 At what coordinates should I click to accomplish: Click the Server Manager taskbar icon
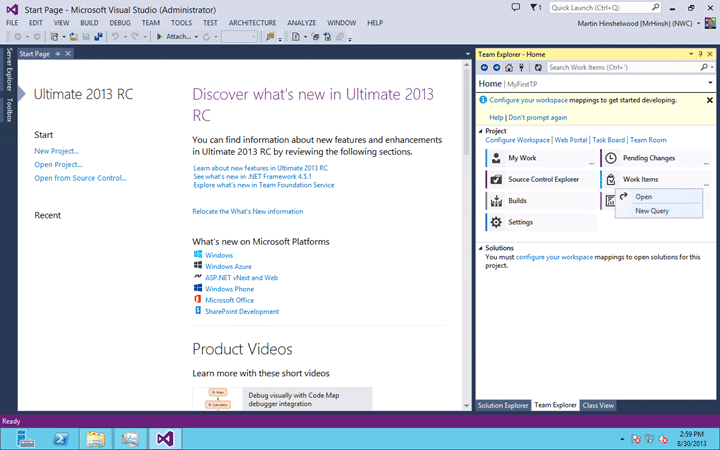pyautogui.click(x=26, y=439)
